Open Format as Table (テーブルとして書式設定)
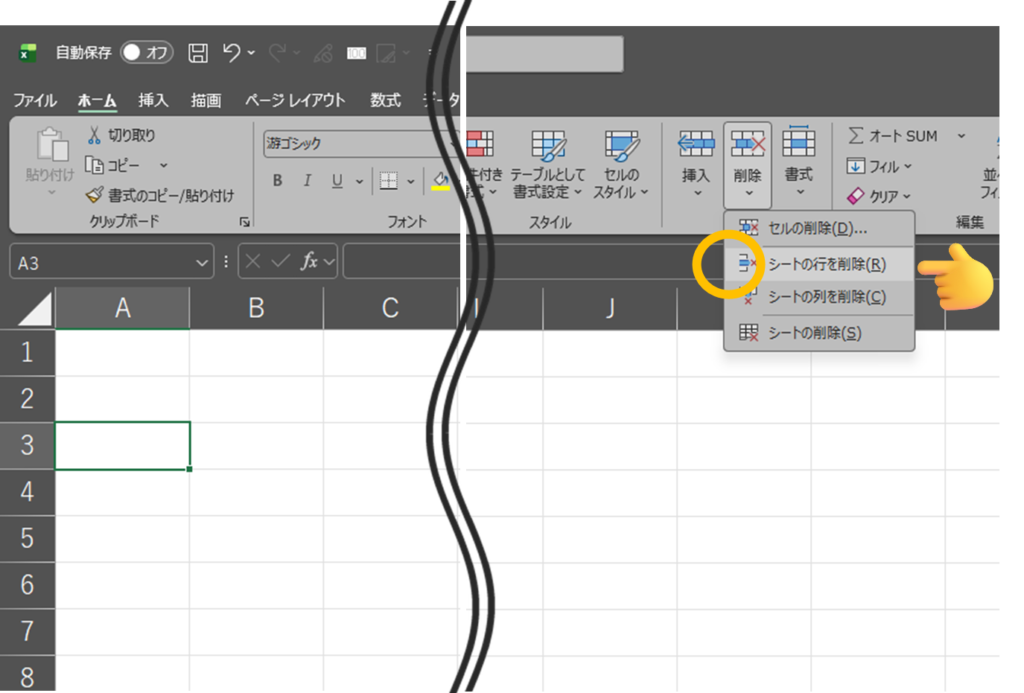The width and height of the screenshot is (1024, 693). tap(547, 166)
